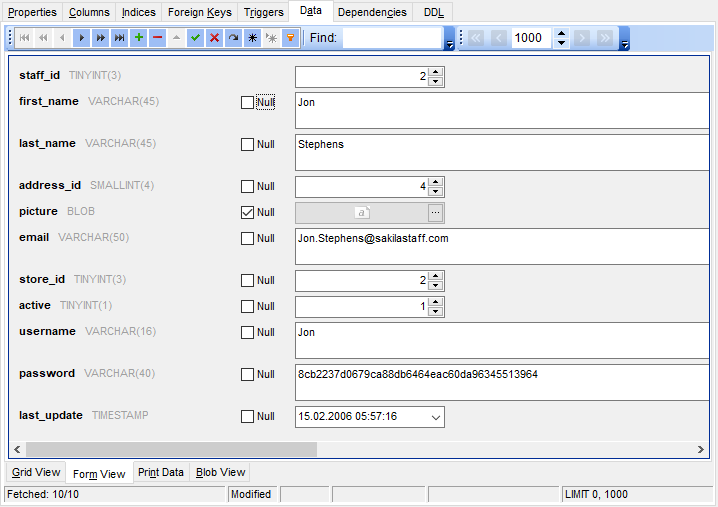Uncheck the Null checkbox for picture
Image resolution: width=718 pixels, height=507 pixels.
pos(248,212)
